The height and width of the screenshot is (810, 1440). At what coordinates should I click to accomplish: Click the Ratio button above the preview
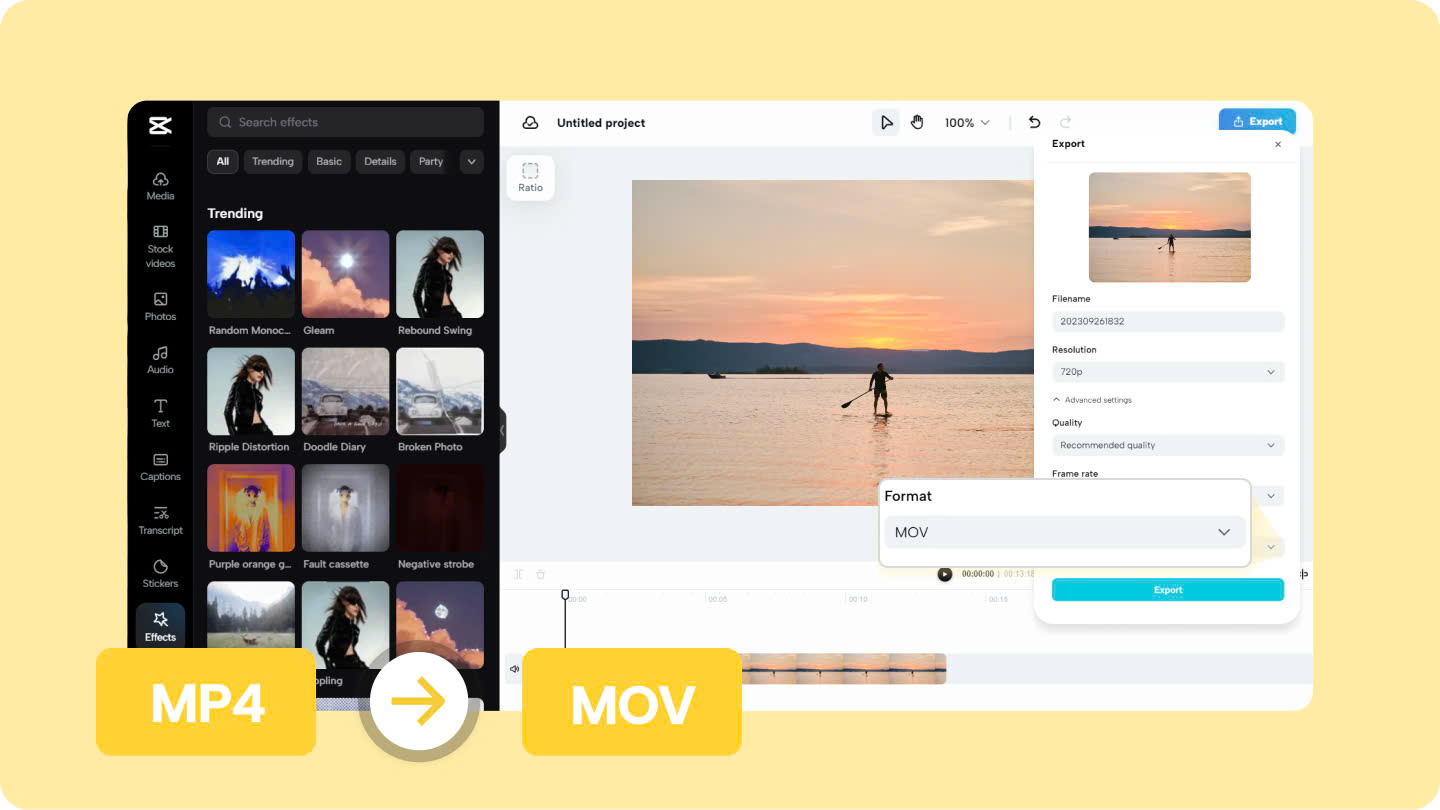coord(530,177)
